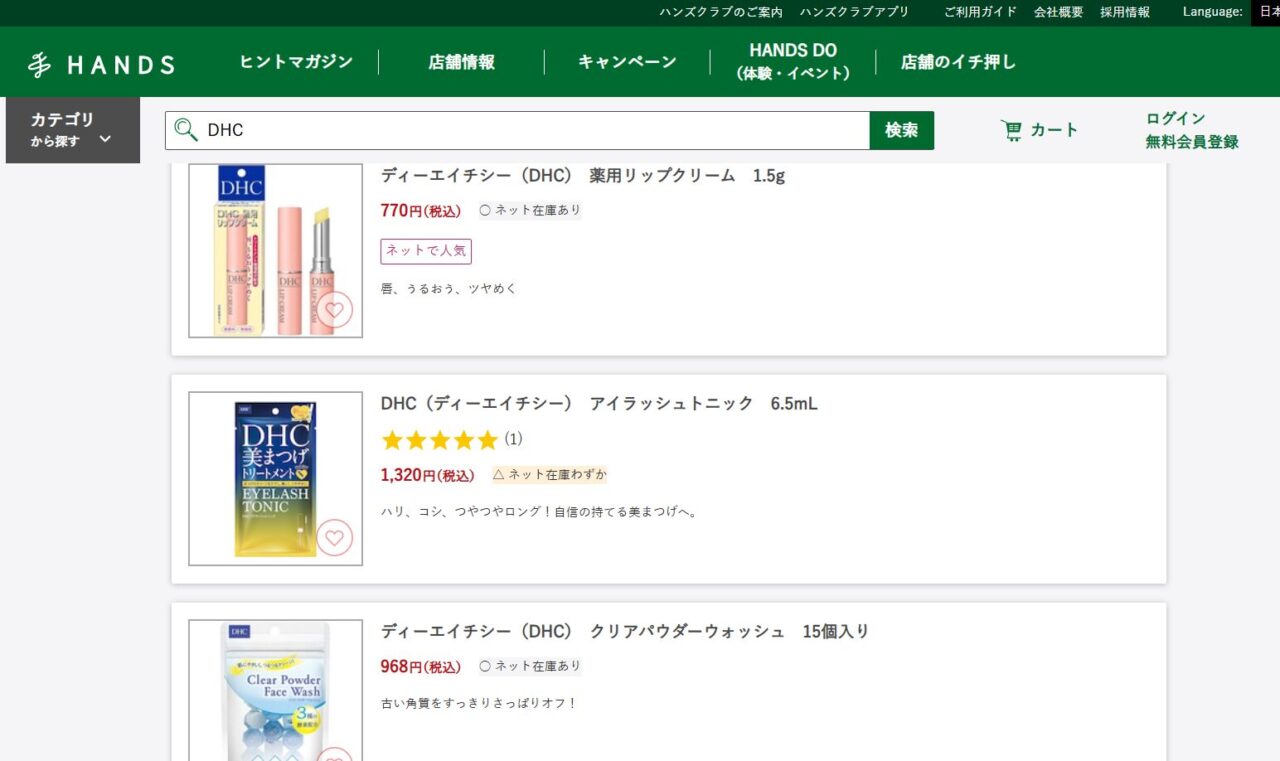Open クリアパウダーウォッシュ 15個入り product title
Screen dimensions: 1280x761
pos(625,632)
